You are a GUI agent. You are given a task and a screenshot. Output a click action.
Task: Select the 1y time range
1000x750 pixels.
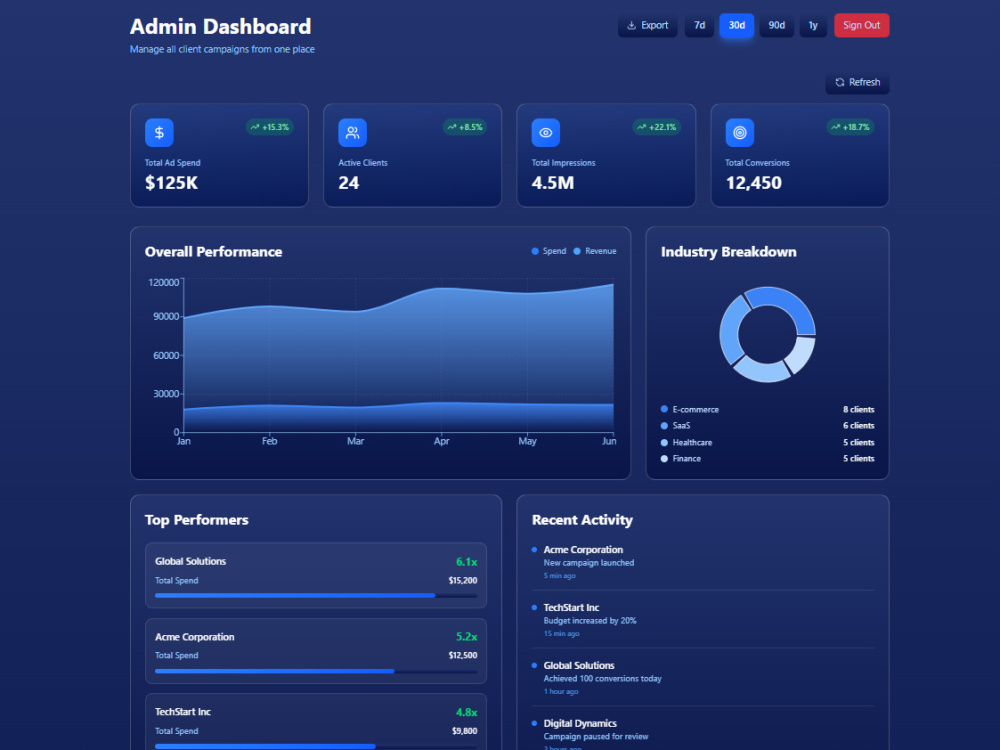tap(812, 26)
